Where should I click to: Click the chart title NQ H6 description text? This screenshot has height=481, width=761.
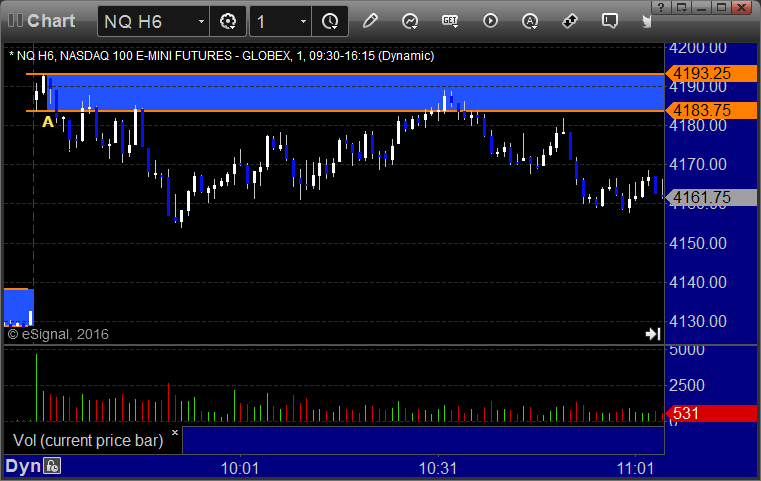tap(222, 56)
